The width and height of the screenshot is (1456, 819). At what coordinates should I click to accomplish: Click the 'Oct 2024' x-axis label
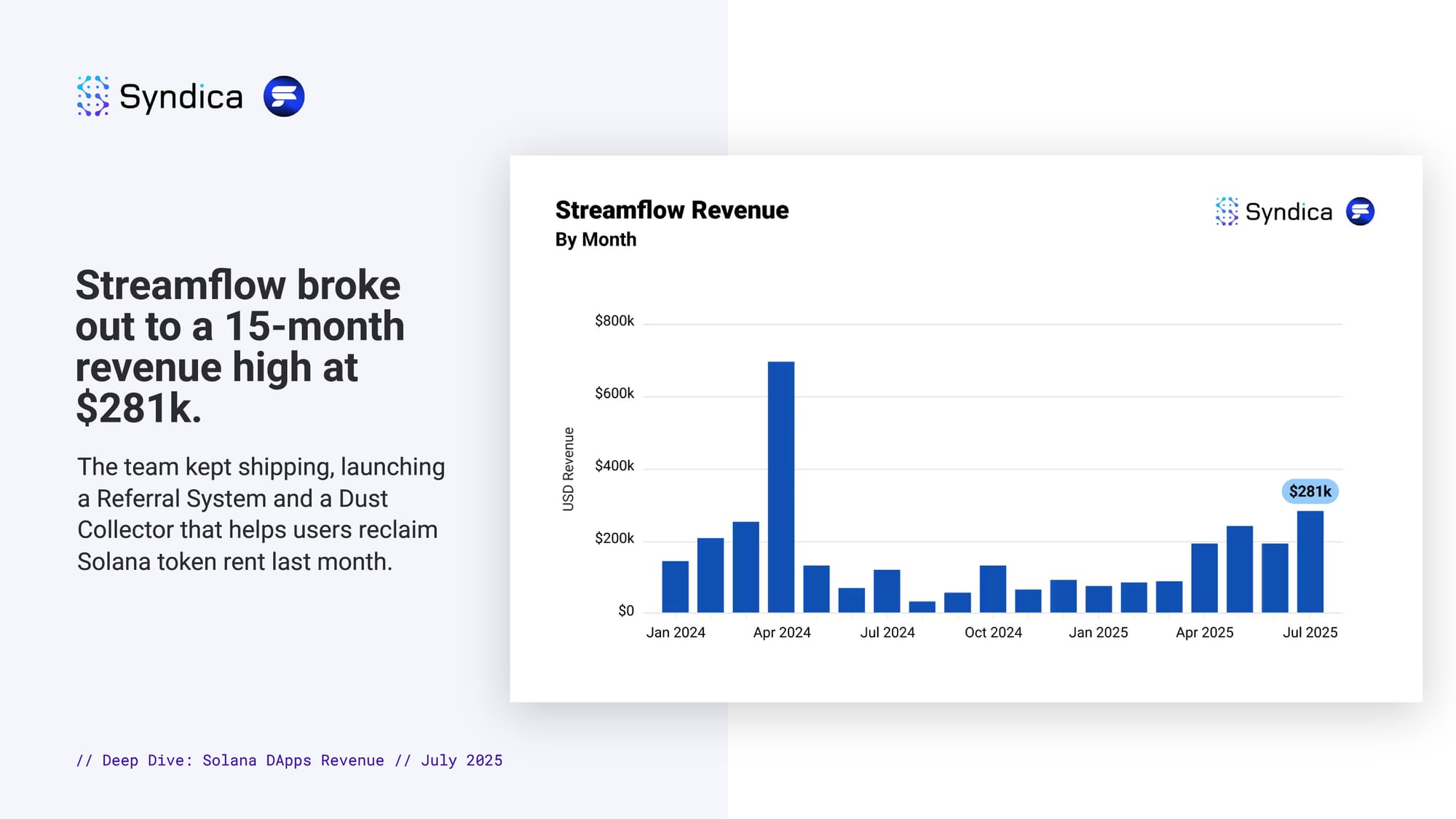993,633
